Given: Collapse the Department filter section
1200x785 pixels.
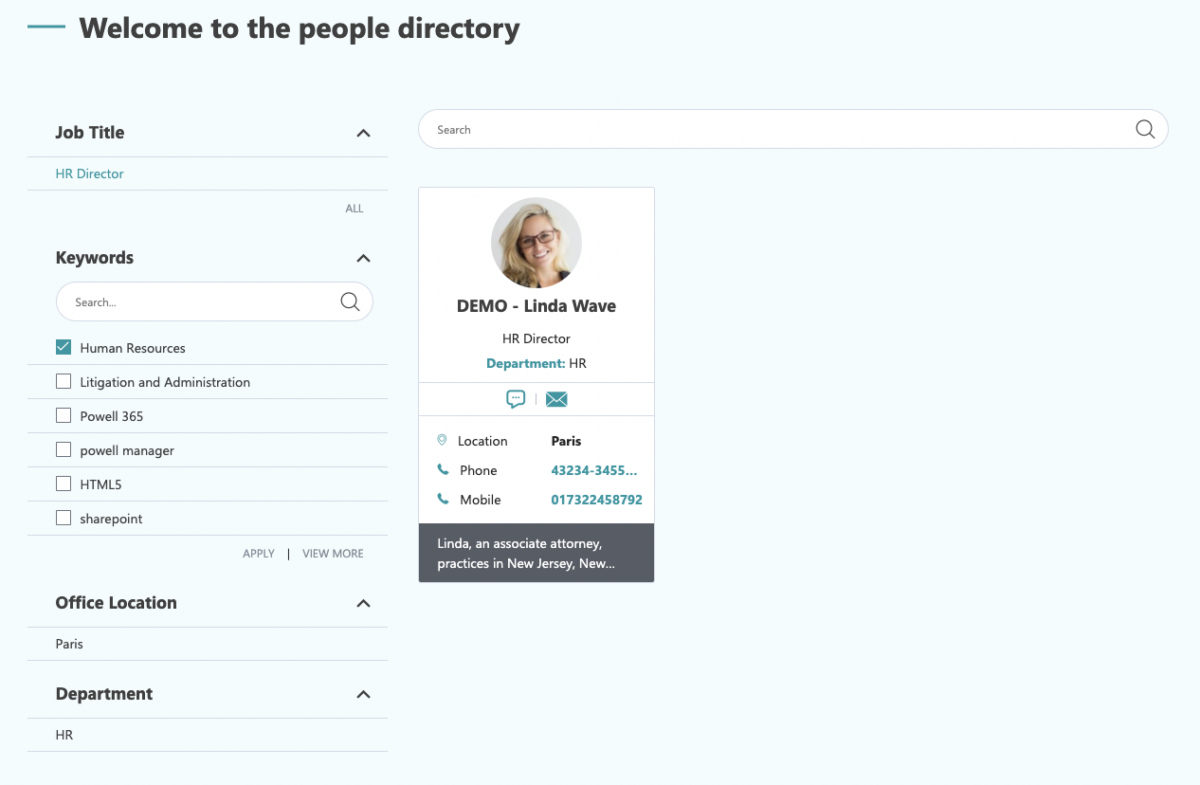Looking at the screenshot, I should 363,694.
